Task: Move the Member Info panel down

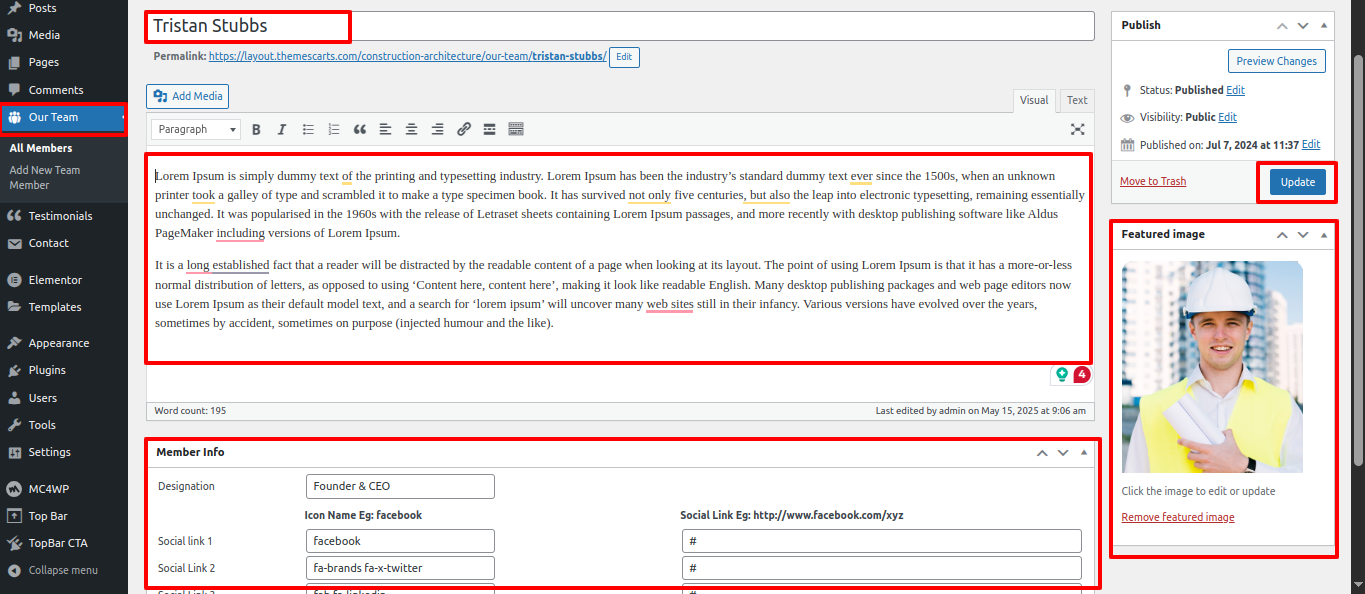Action: point(1063,452)
